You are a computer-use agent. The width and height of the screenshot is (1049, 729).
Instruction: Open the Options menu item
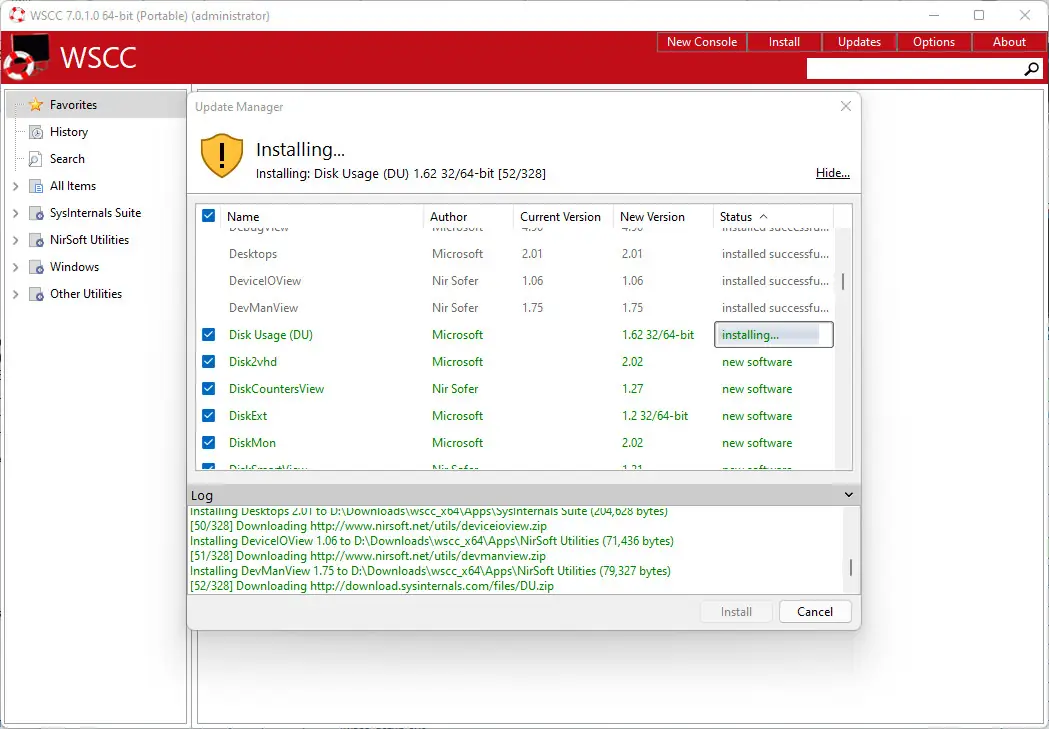click(934, 41)
